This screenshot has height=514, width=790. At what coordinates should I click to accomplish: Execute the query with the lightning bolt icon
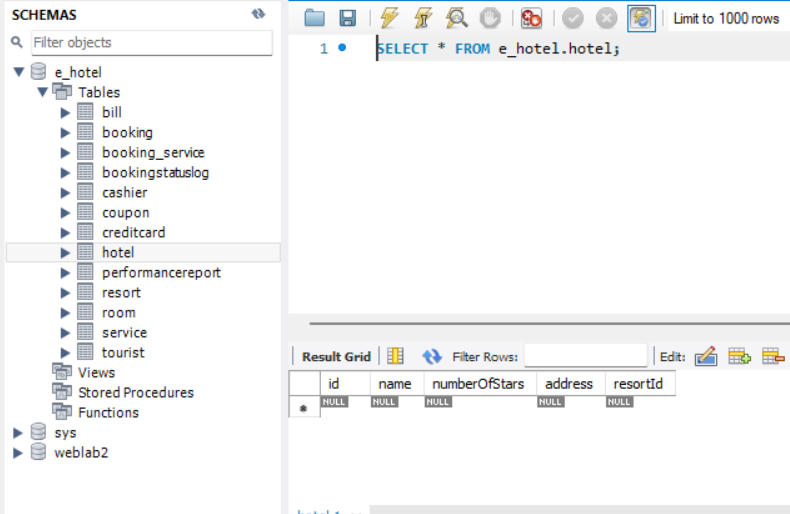[389, 18]
